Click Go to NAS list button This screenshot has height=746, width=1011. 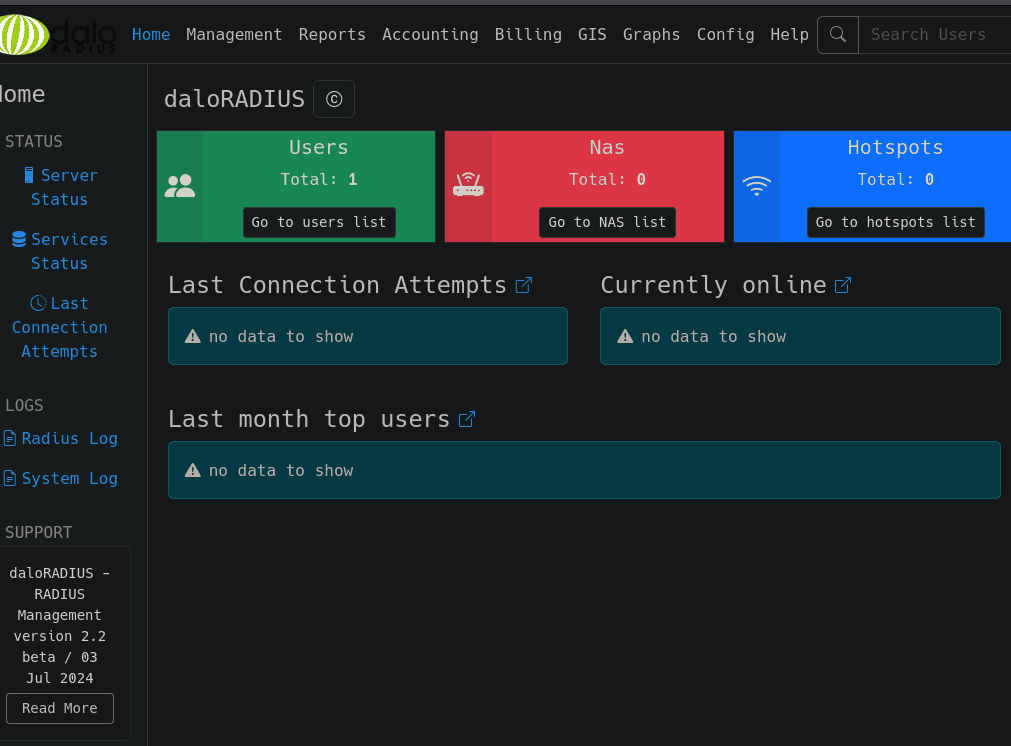tap(607, 222)
